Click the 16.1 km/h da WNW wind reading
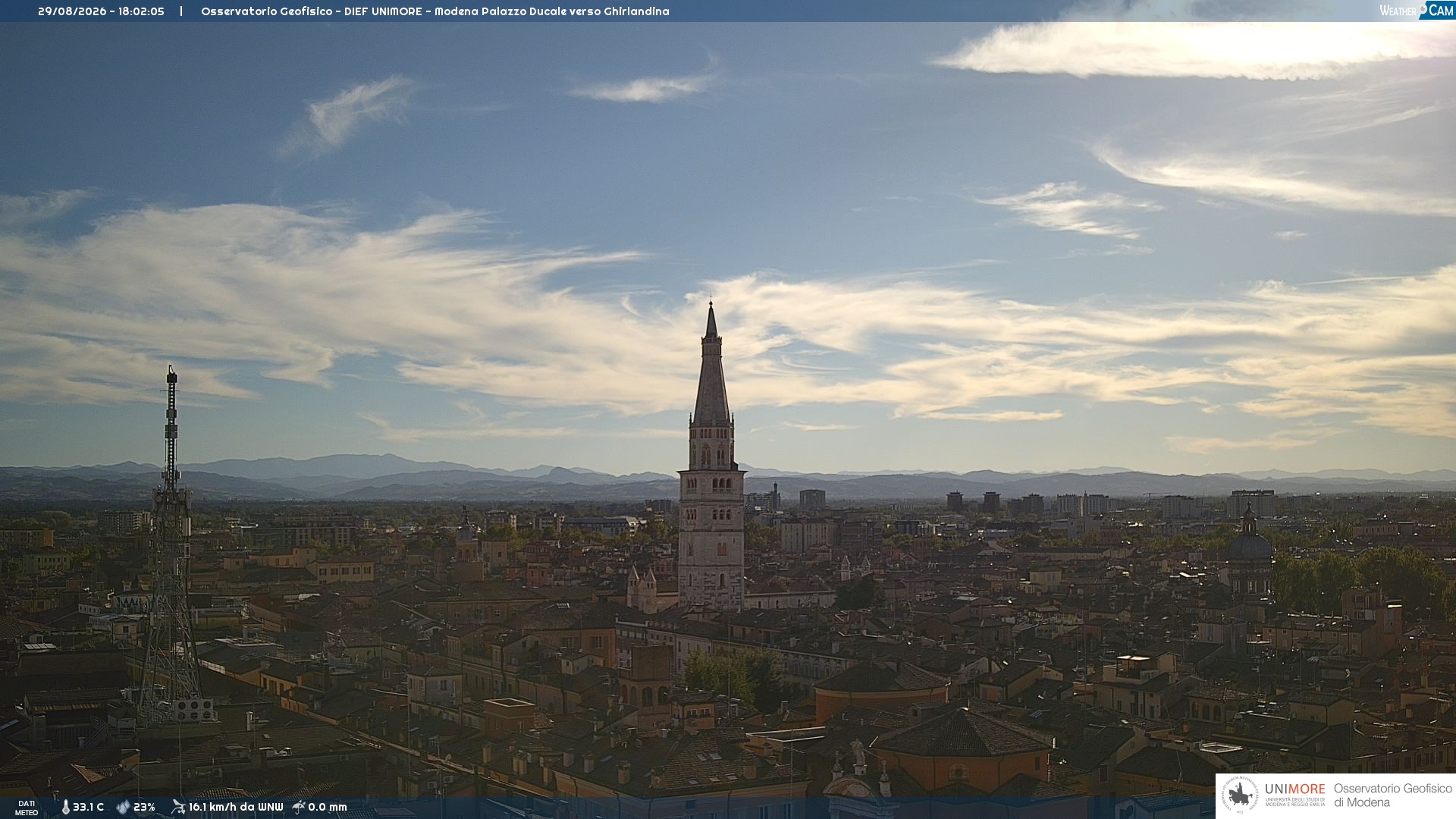 [236, 808]
